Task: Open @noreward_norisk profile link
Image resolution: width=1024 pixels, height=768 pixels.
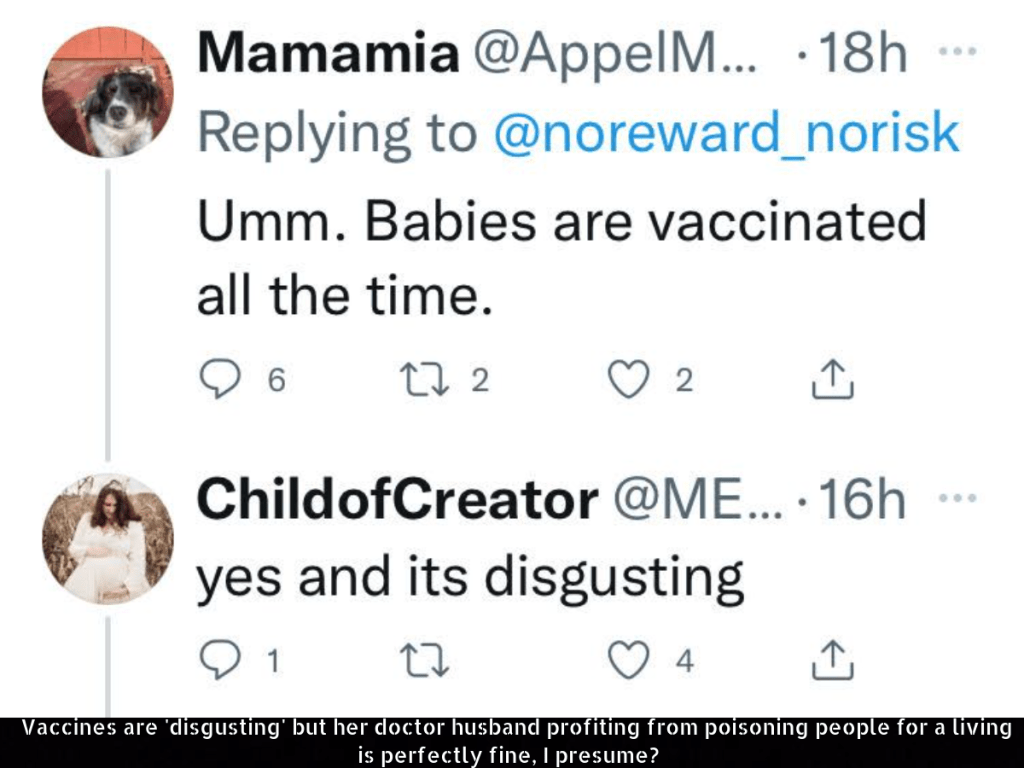Action: tap(727, 133)
